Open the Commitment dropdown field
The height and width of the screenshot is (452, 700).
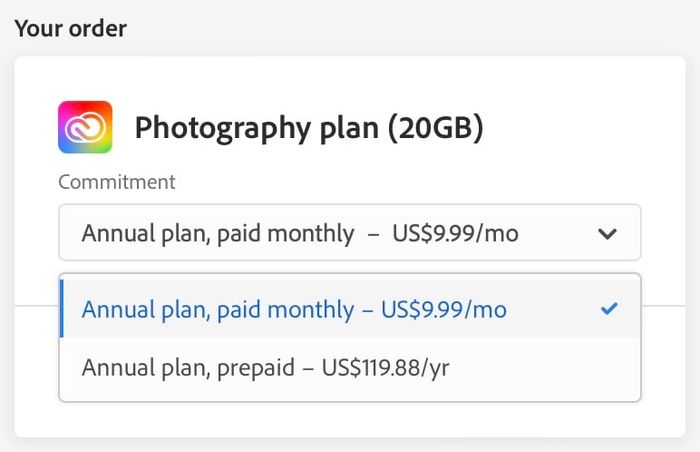coord(350,233)
